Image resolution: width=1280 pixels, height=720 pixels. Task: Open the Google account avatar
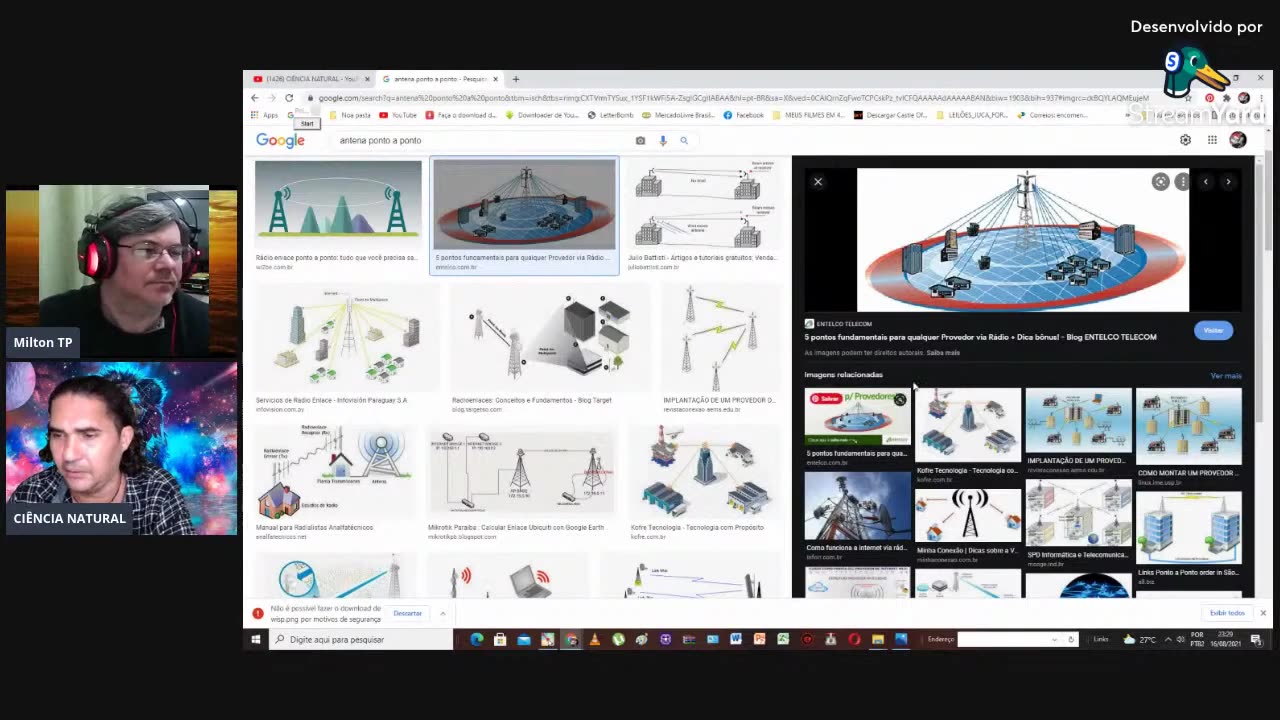1238,140
